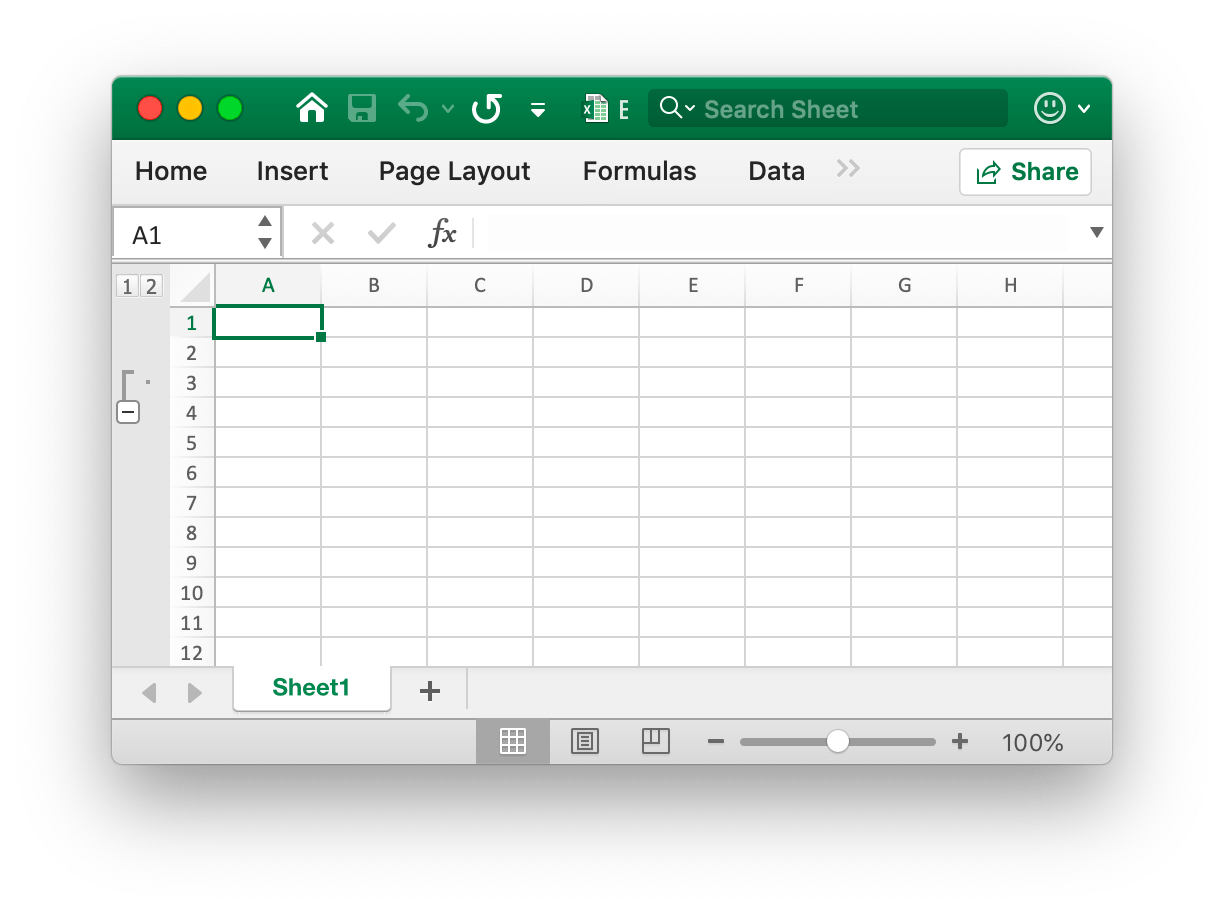Select column H header
Viewport: 1224px width, 912px height.
(x=1010, y=285)
